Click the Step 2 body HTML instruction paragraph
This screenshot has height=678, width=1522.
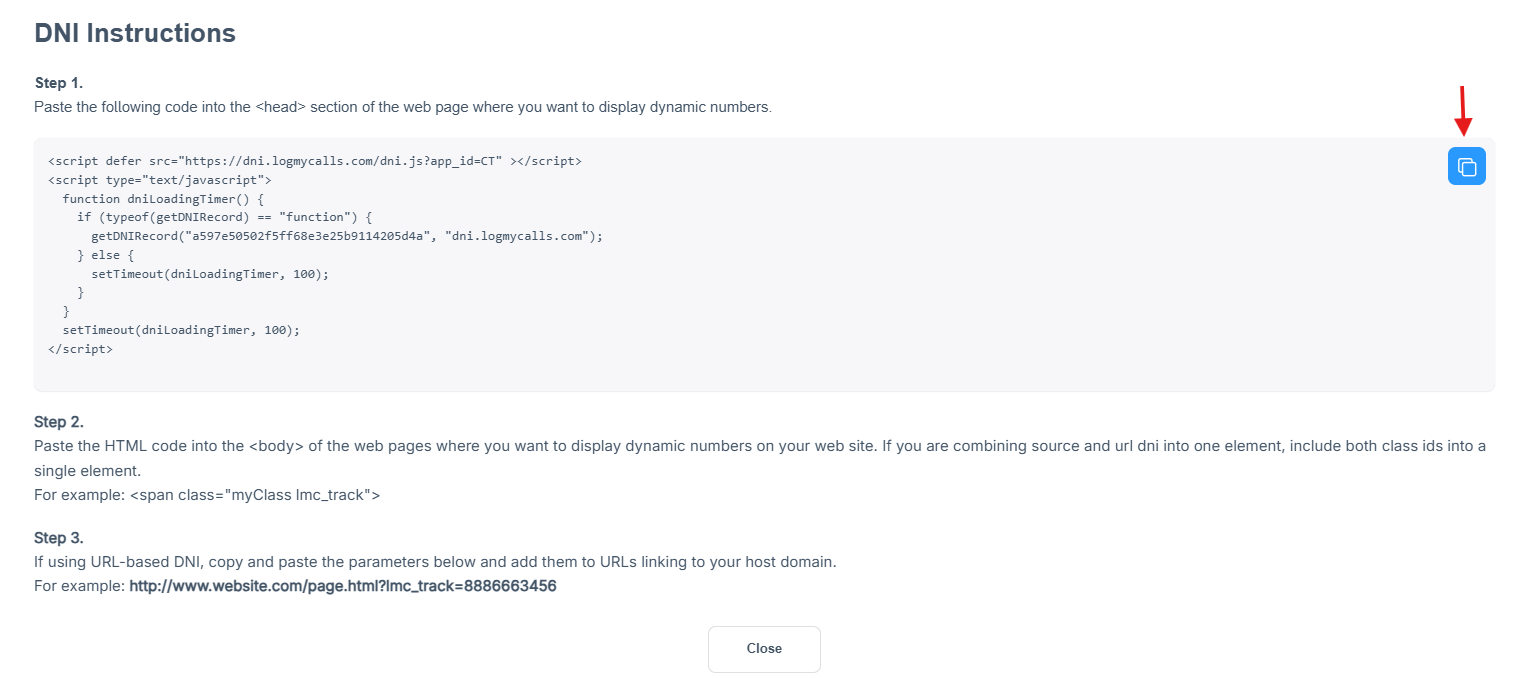pyautogui.click(x=760, y=458)
